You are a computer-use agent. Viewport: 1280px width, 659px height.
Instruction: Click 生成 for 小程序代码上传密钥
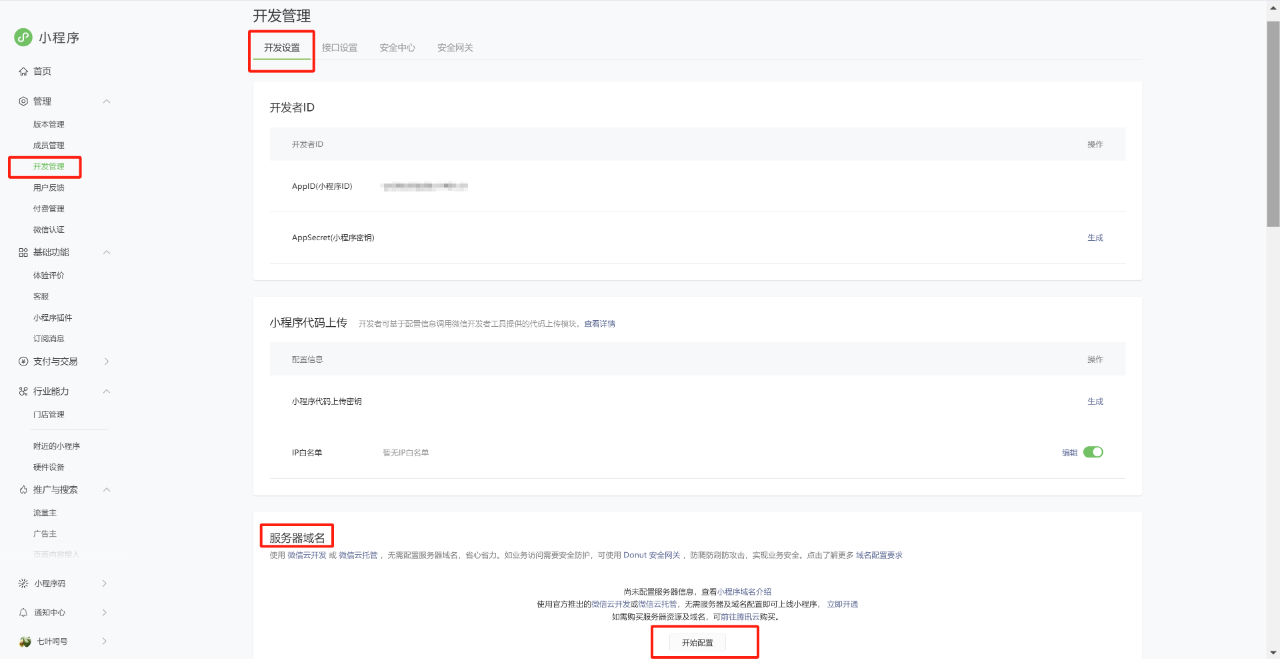(x=1095, y=402)
